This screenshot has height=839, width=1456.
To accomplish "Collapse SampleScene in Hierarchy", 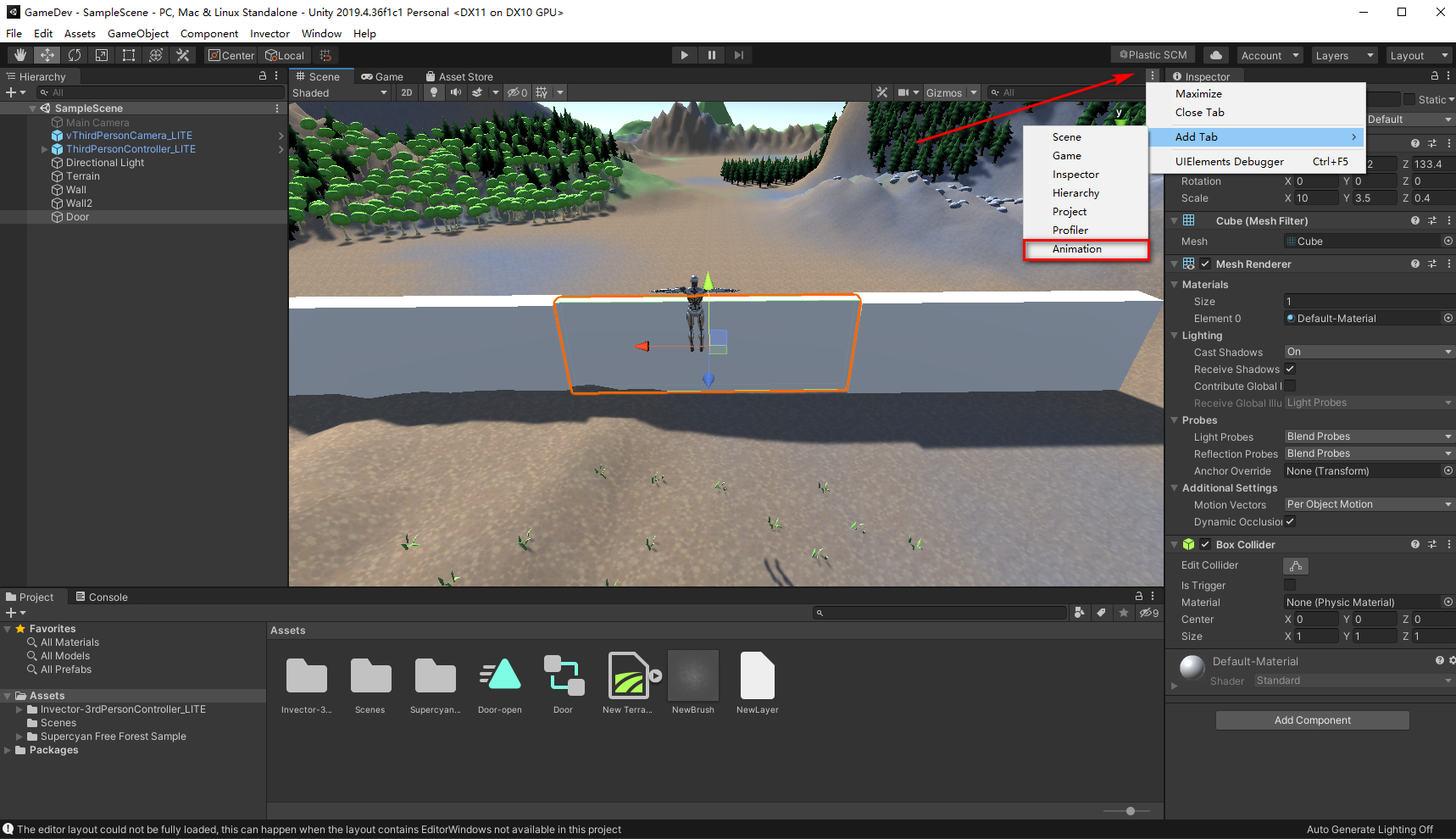I will (x=33, y=108).
